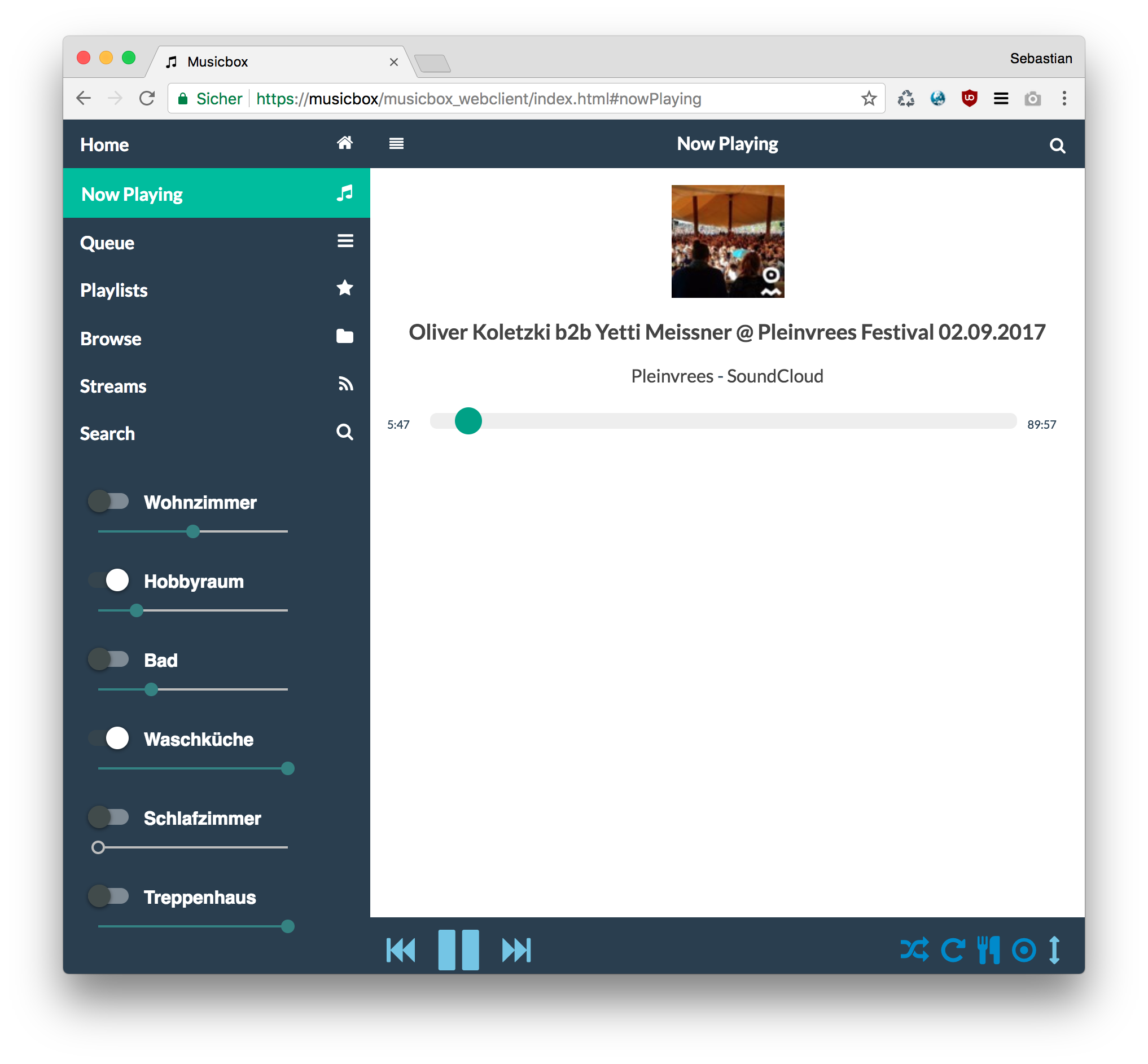The width and height of the screenshot is (1148, 1064).
Task: Click the track seek progress bar
Action: [x=723, y=421]
